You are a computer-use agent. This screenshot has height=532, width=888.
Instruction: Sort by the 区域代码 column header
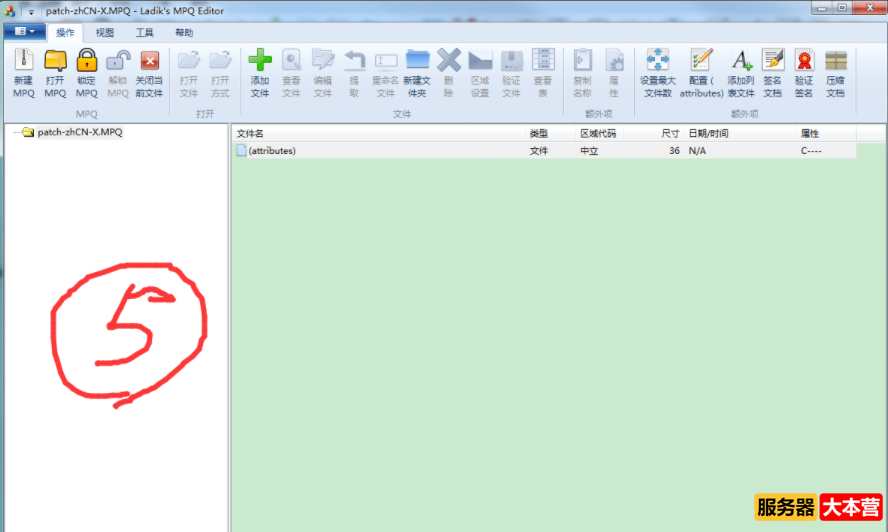coord(600,134)
